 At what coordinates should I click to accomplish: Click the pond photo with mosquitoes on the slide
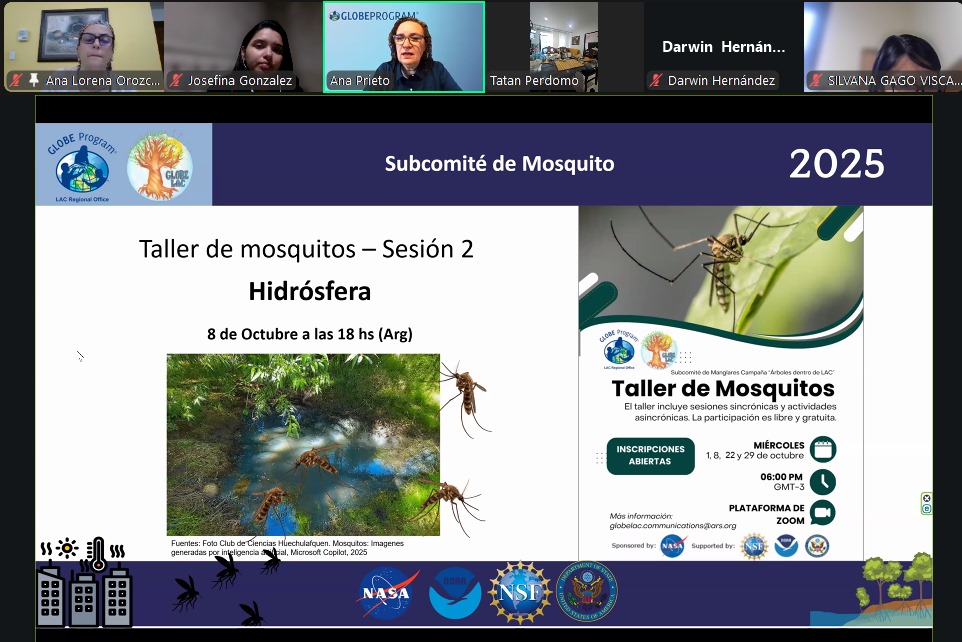[303, 443]
